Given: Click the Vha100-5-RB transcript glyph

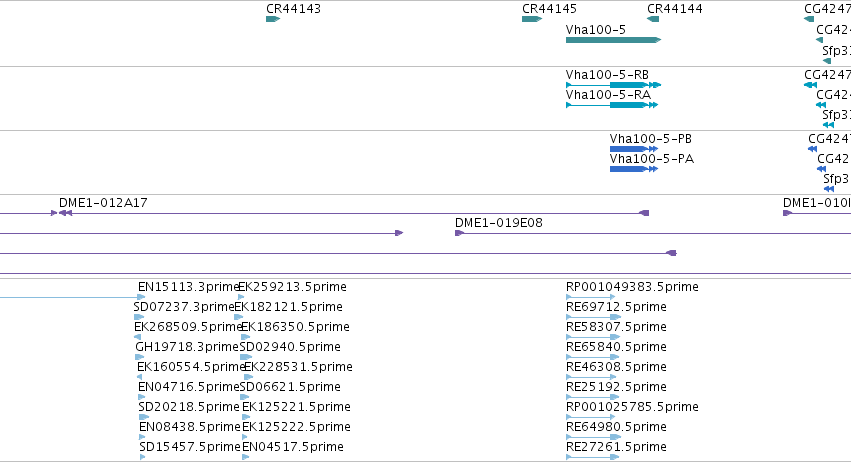Looking at the screenshot, I should [613, 85].
